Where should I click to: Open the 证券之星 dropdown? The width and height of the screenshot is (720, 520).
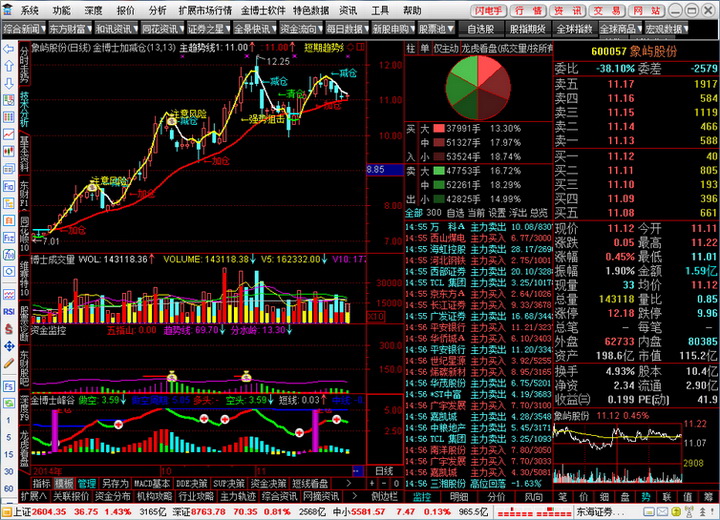[209, 29]
